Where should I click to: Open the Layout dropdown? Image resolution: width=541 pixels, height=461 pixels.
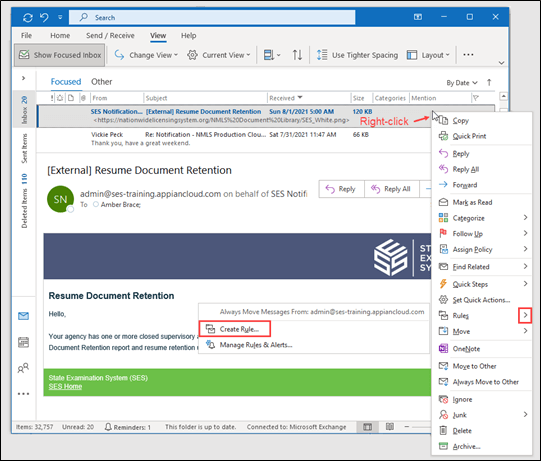[428, 55]
